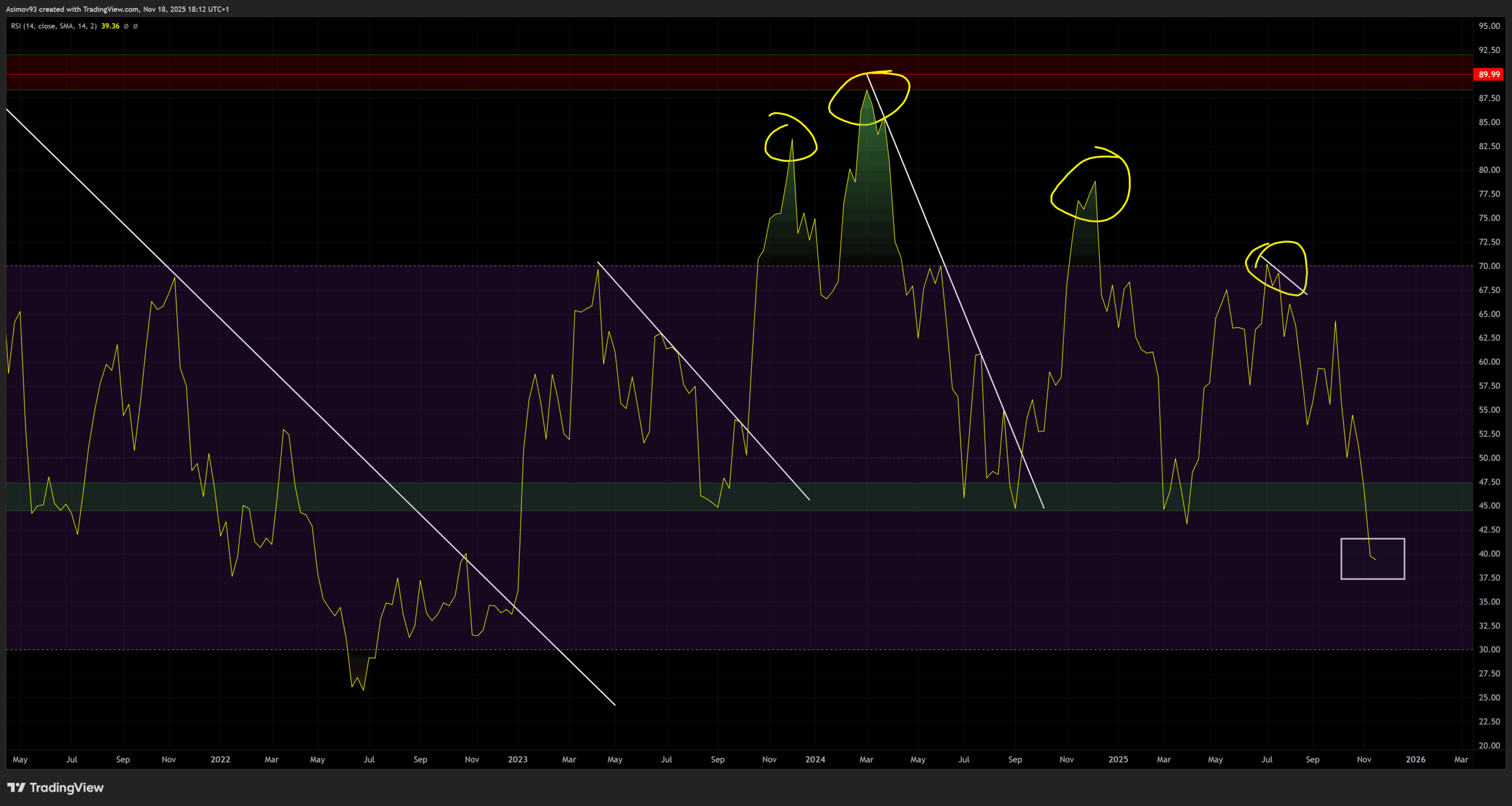Click the 80.00 scale label

tap(1489, 170)
